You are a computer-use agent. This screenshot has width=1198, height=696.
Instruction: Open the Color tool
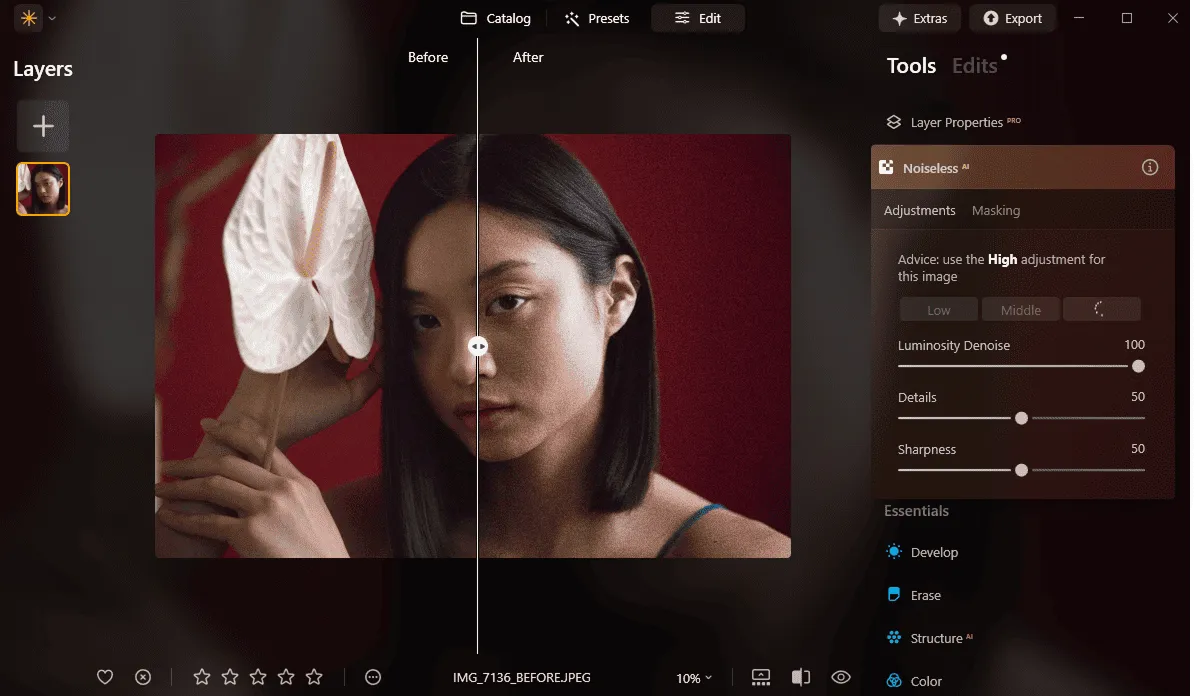(926, 680)
